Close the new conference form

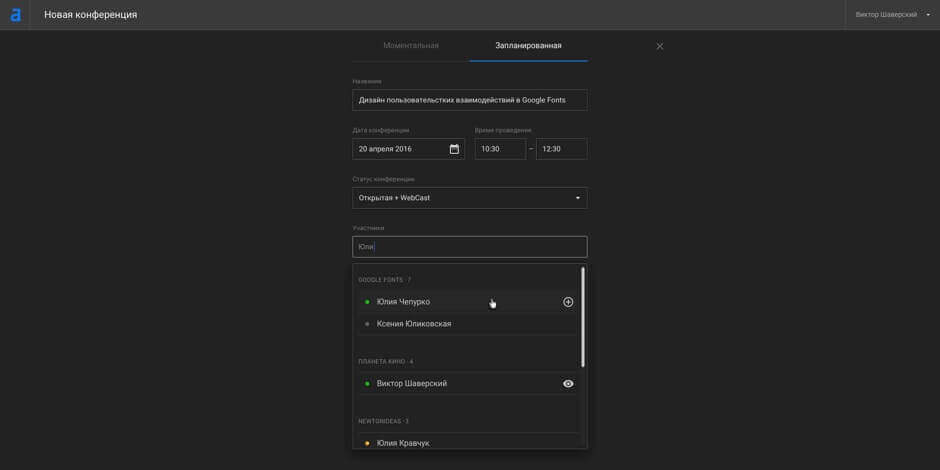659,46
